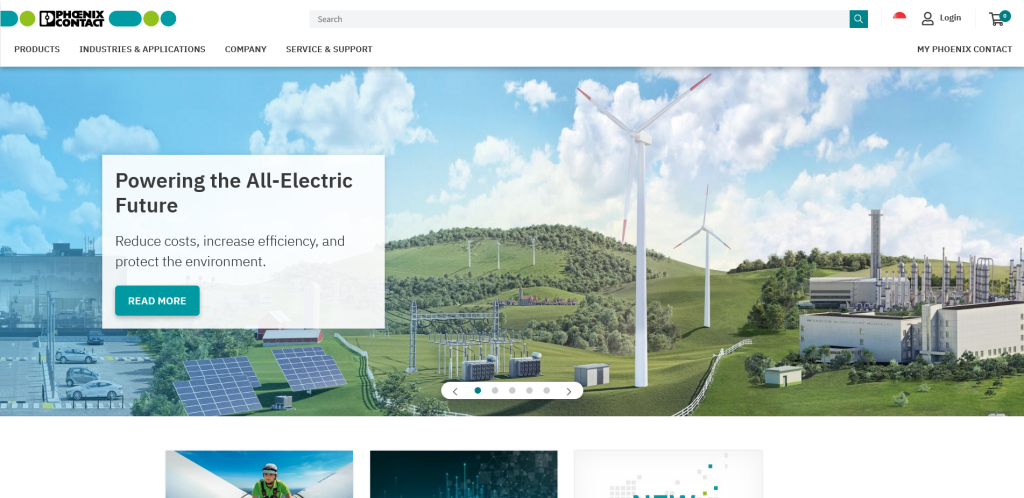Select the fifth carousel dot
Viewport: 1024px width, 498px height.
tap(547, 390)
